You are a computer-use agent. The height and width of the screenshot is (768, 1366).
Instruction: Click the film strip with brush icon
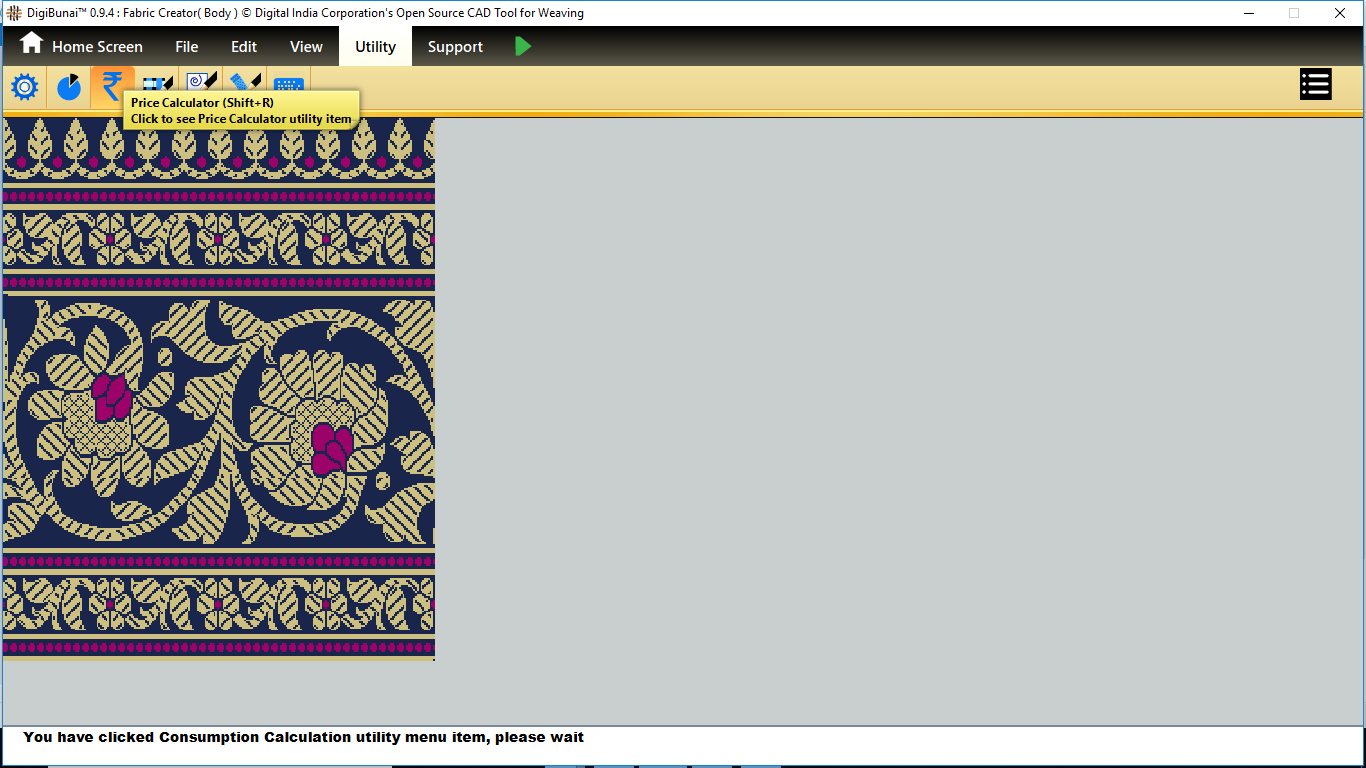point(157,82)
